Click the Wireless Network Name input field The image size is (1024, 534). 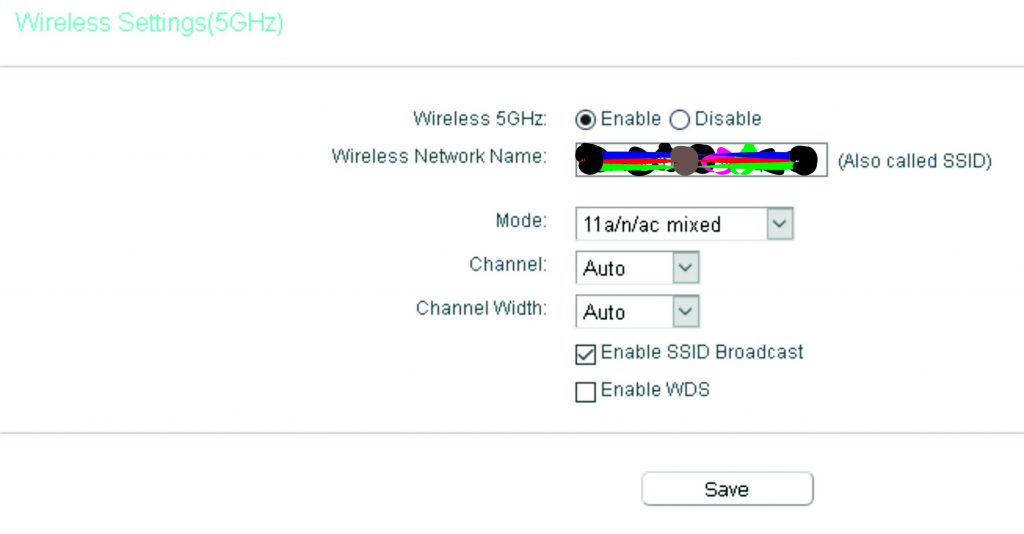701,160
